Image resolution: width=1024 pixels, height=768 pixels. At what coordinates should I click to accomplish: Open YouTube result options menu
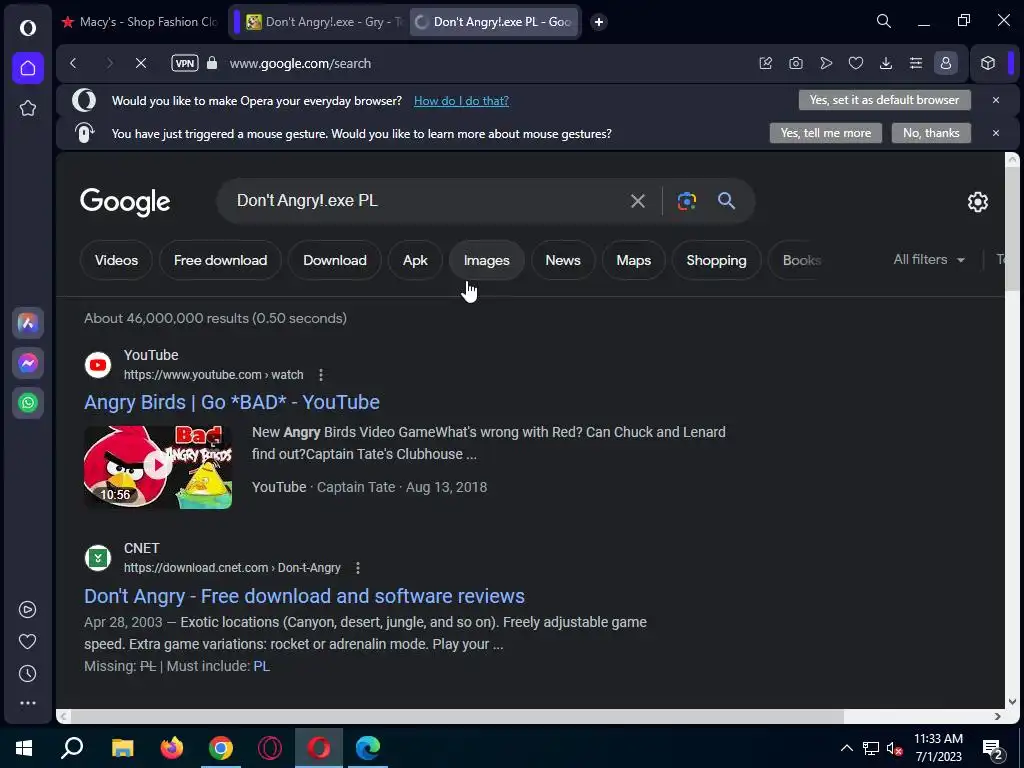321,375
